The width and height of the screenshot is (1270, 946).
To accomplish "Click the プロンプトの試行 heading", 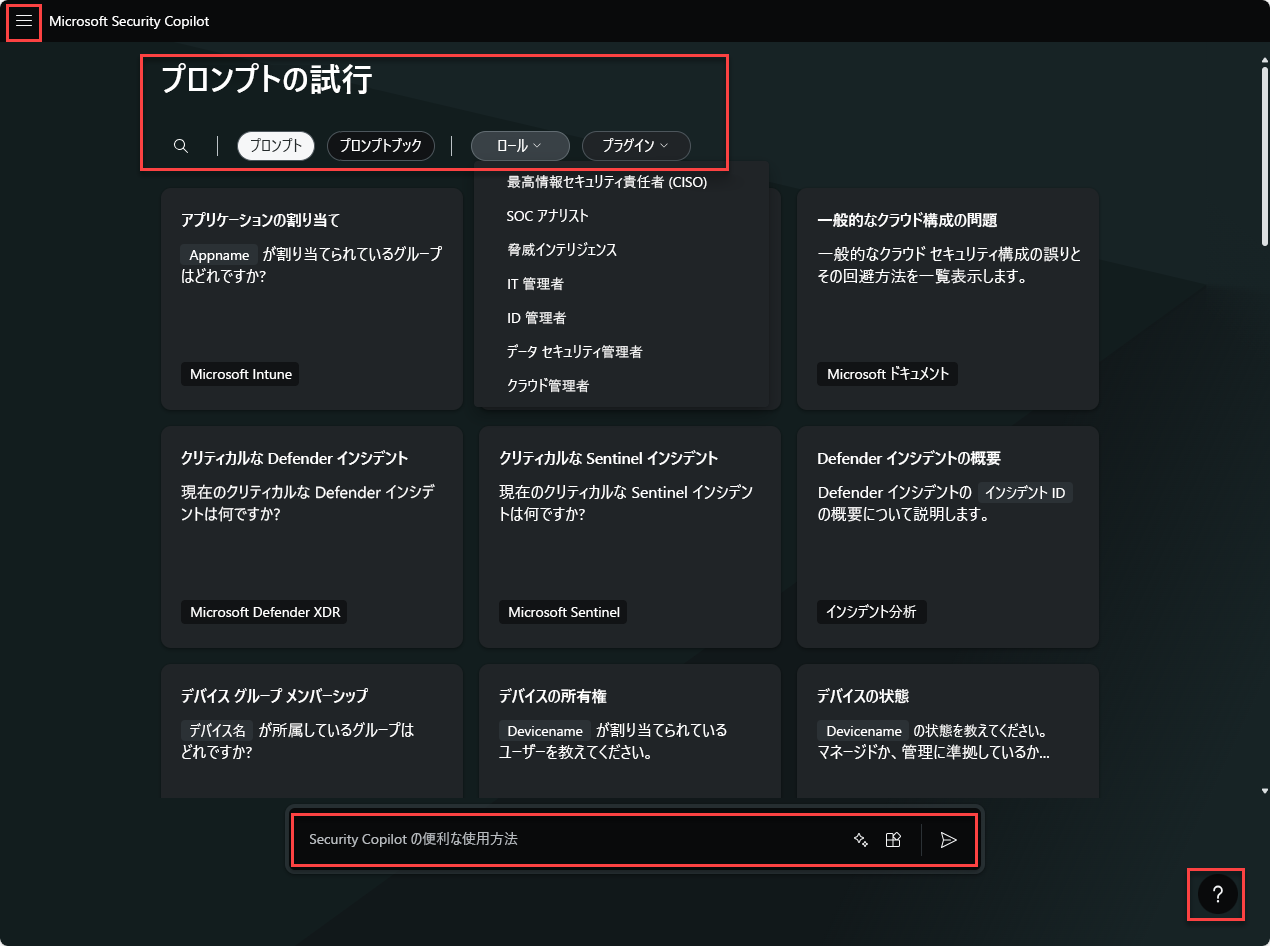I will tap(267, 79).
